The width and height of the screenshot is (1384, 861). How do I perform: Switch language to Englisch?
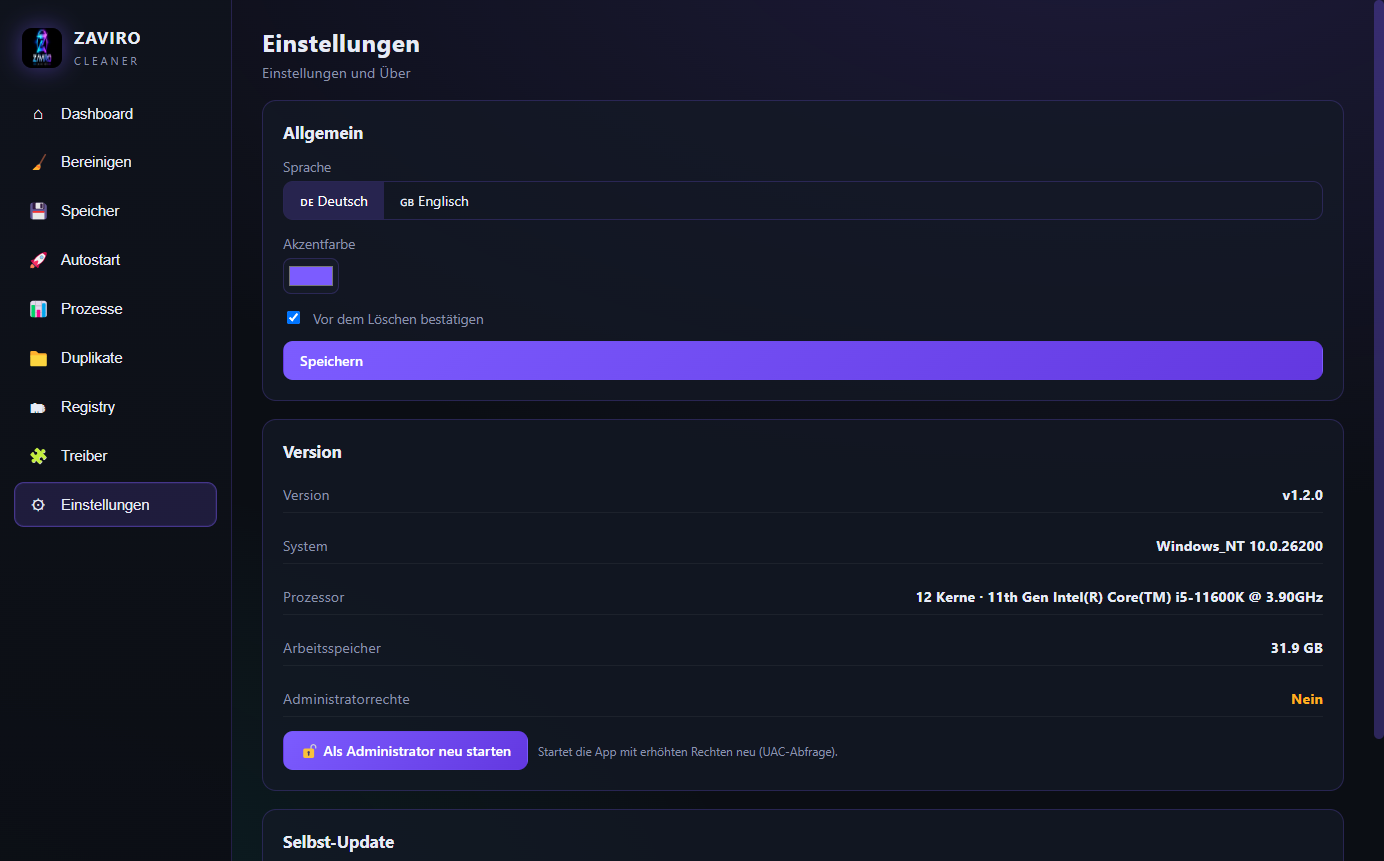434,201
